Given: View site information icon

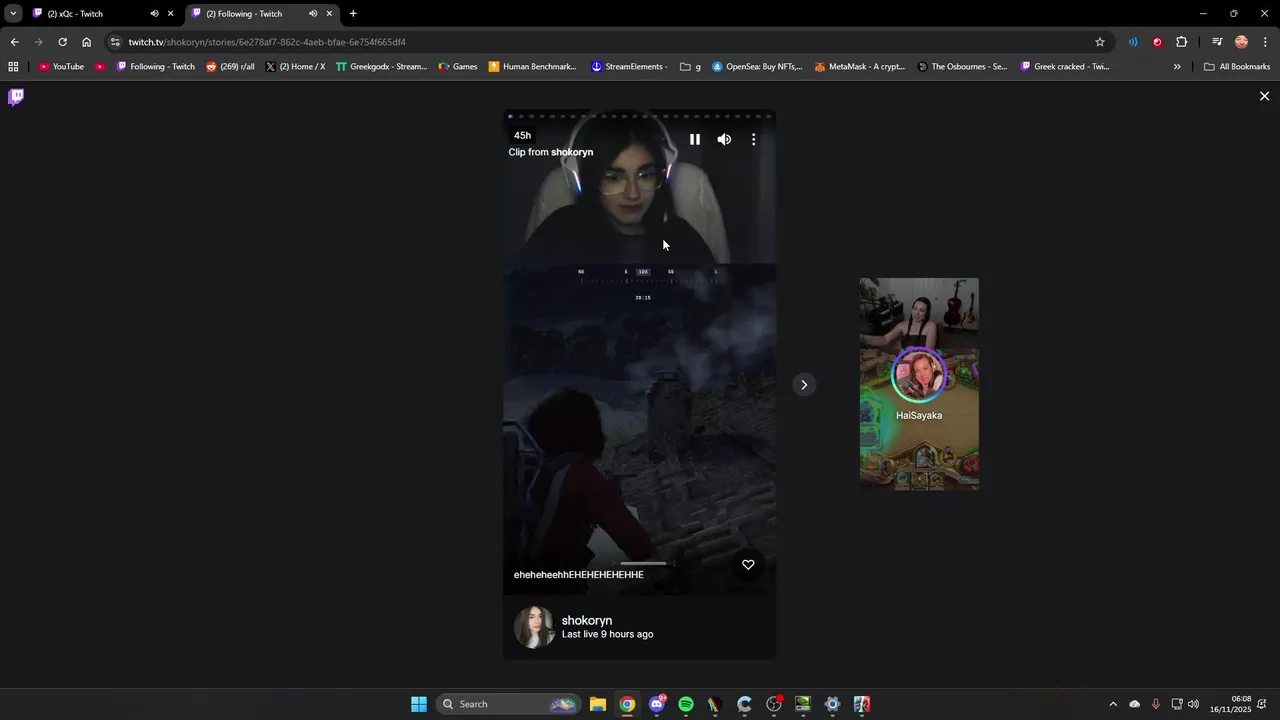Looking at the screenshot, I should 115,42.
